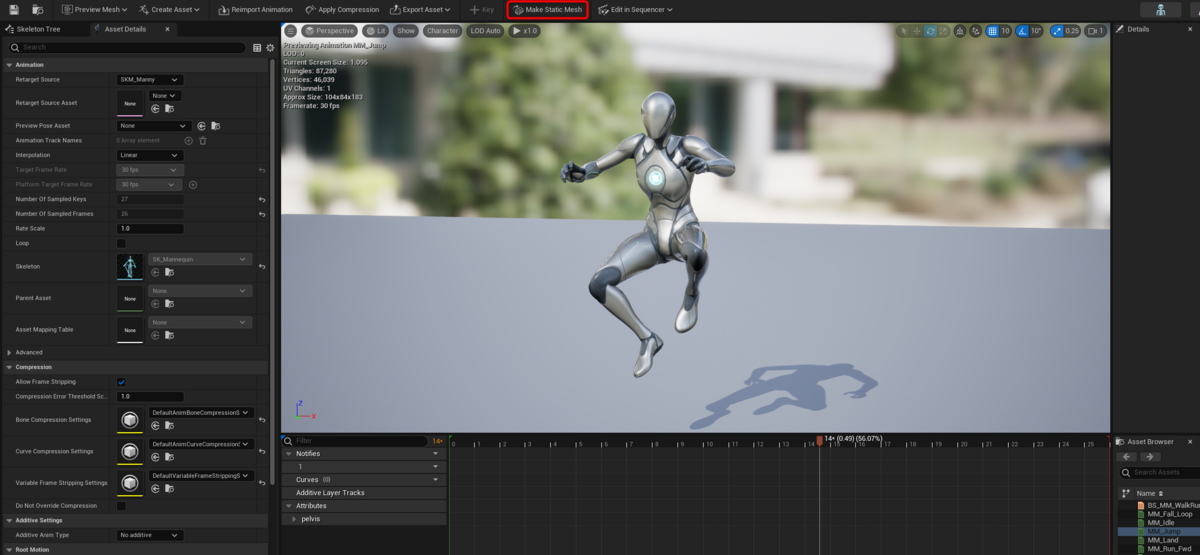Toggle Do Not Override Compression checkbox
The width and height of the screenshot is (1200, 555).
[122, 506]
